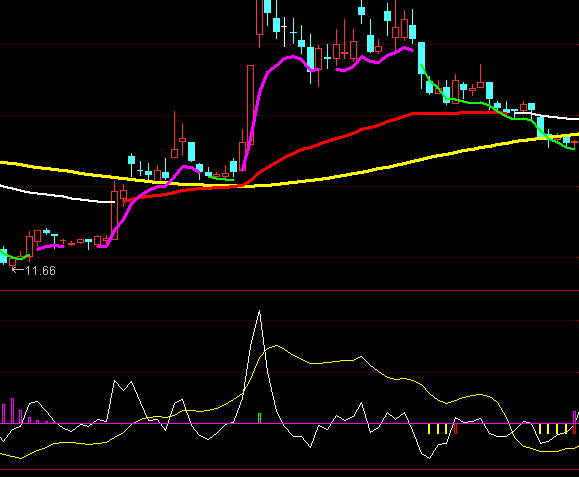Click the white indicator line's highest peak
This screenshot has width=579, height=477.
pyautogui.click(x=259, y=311)
